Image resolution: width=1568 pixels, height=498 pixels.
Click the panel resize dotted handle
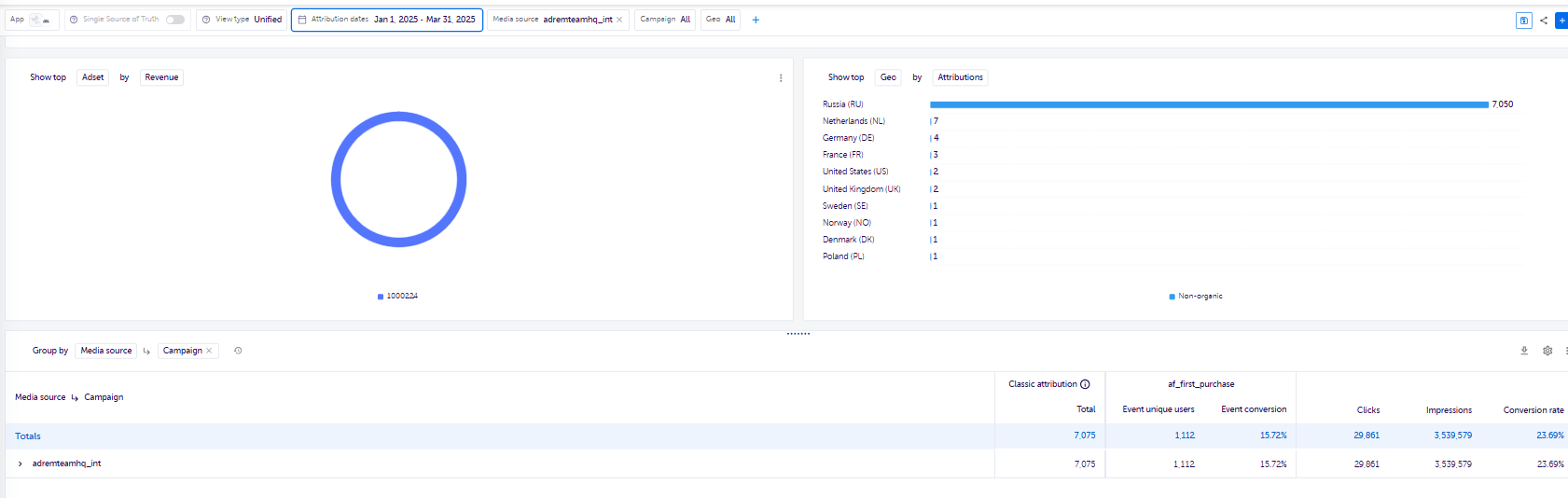pyautogui.click(x=798, y=334)
